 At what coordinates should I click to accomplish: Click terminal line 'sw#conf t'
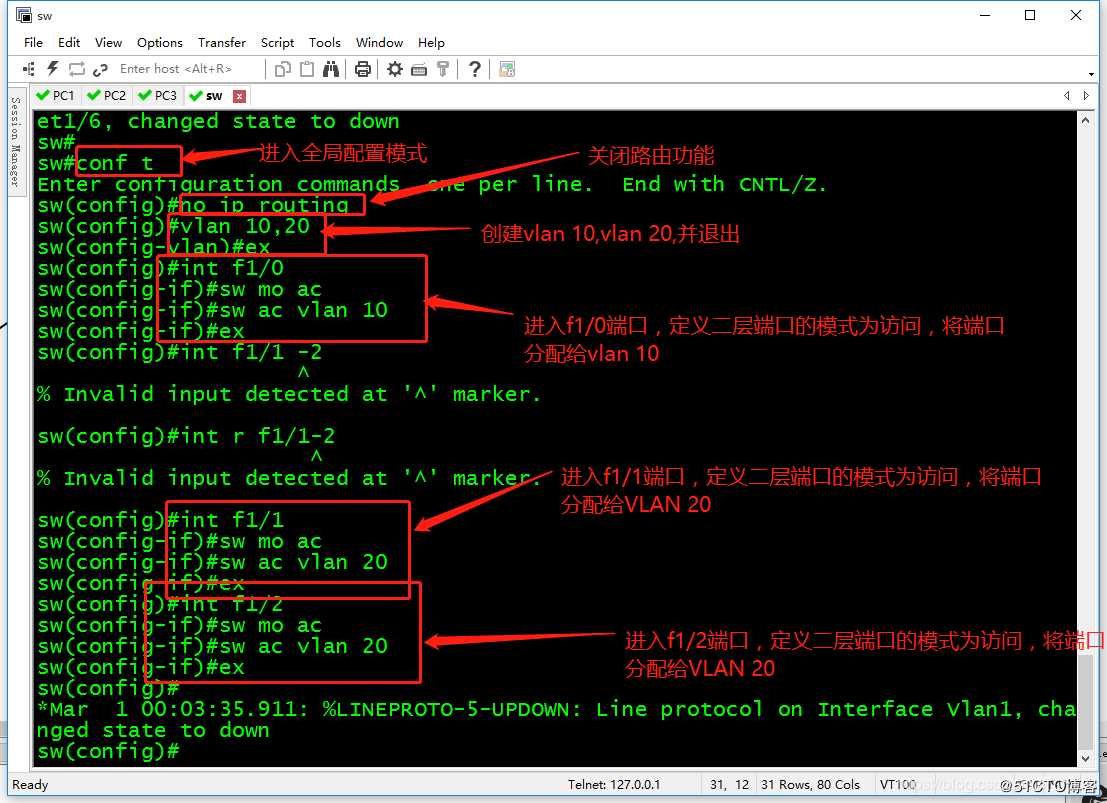[x=95, y=163]
